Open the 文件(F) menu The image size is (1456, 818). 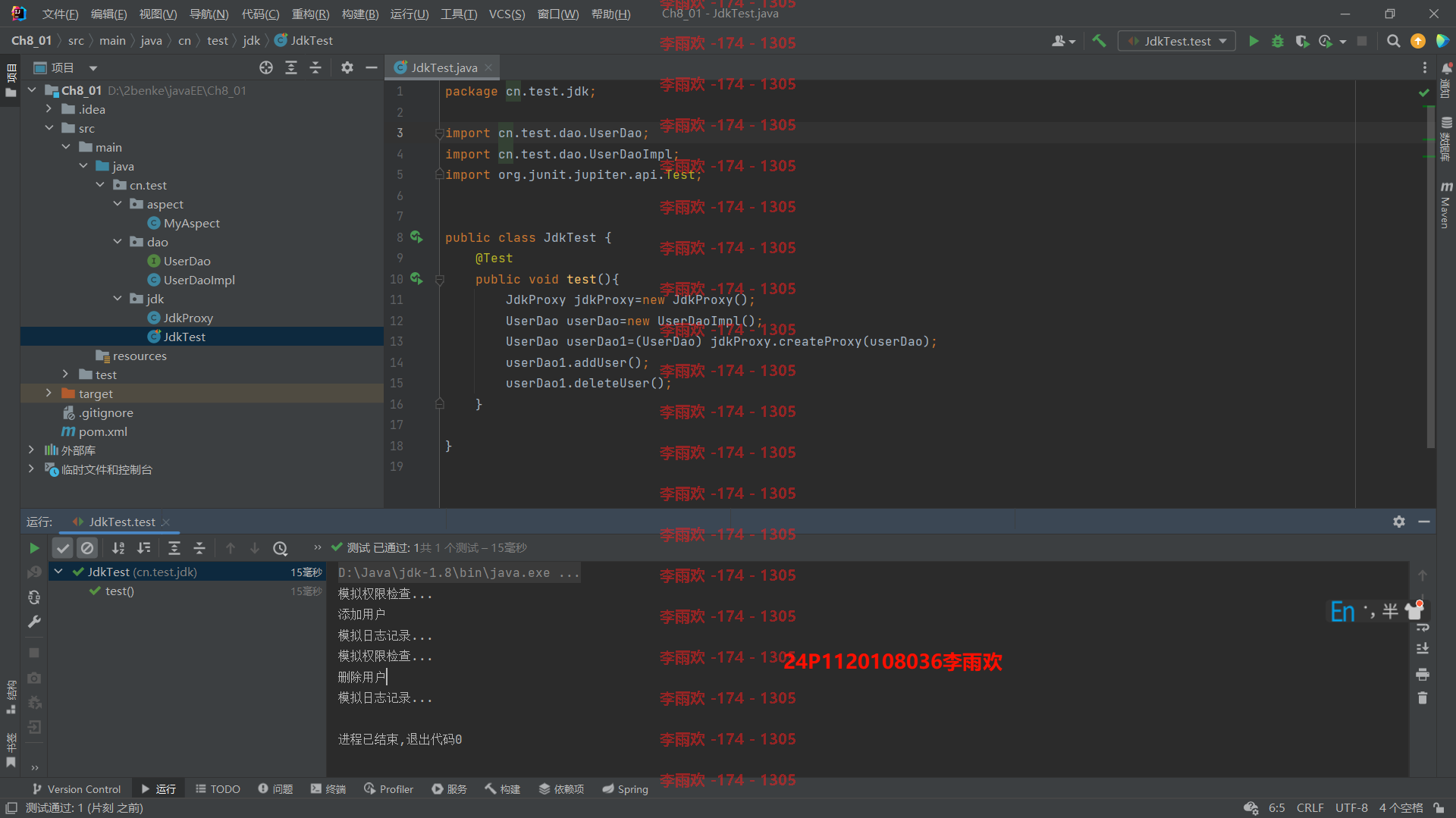pyautogui.click(x=60, y=14)
